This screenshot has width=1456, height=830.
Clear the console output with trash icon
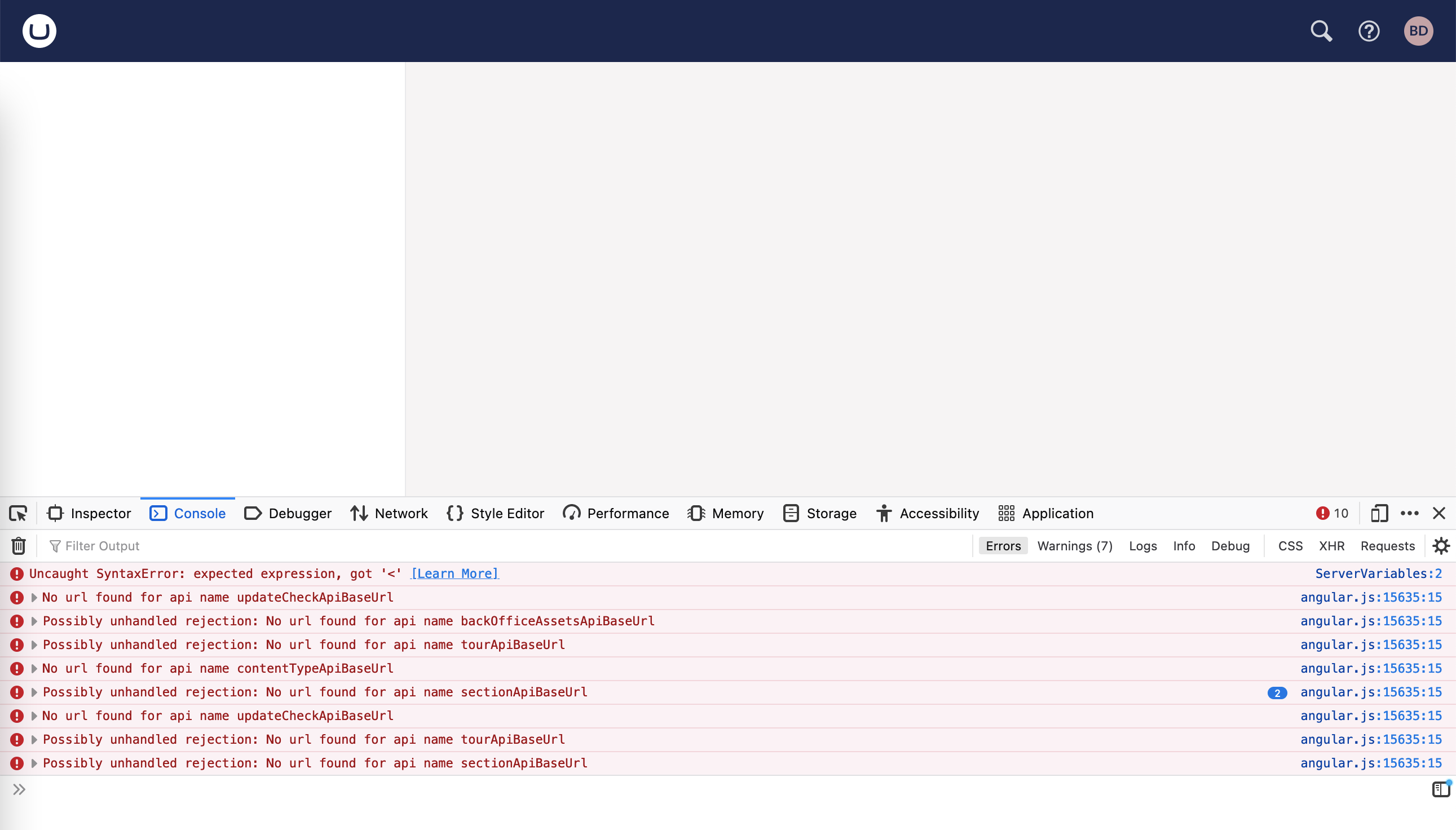17,546
